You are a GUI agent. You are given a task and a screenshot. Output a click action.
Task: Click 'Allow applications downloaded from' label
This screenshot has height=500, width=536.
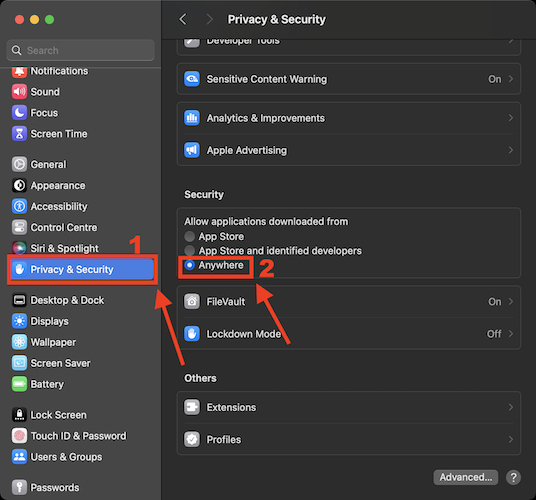pyautogui.click(x=266, y=221)
